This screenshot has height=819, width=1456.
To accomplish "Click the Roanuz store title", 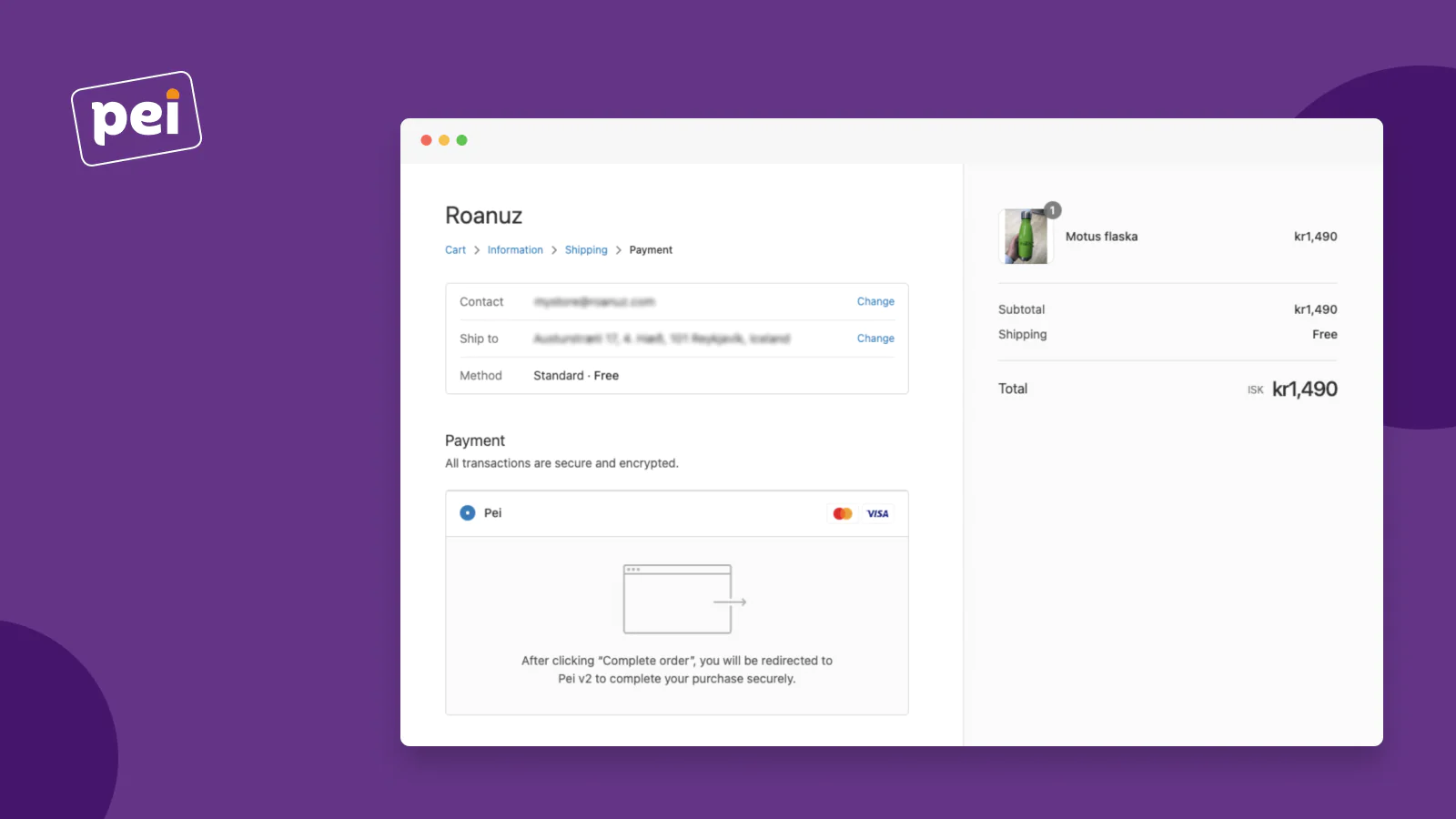I will (483, 216).
